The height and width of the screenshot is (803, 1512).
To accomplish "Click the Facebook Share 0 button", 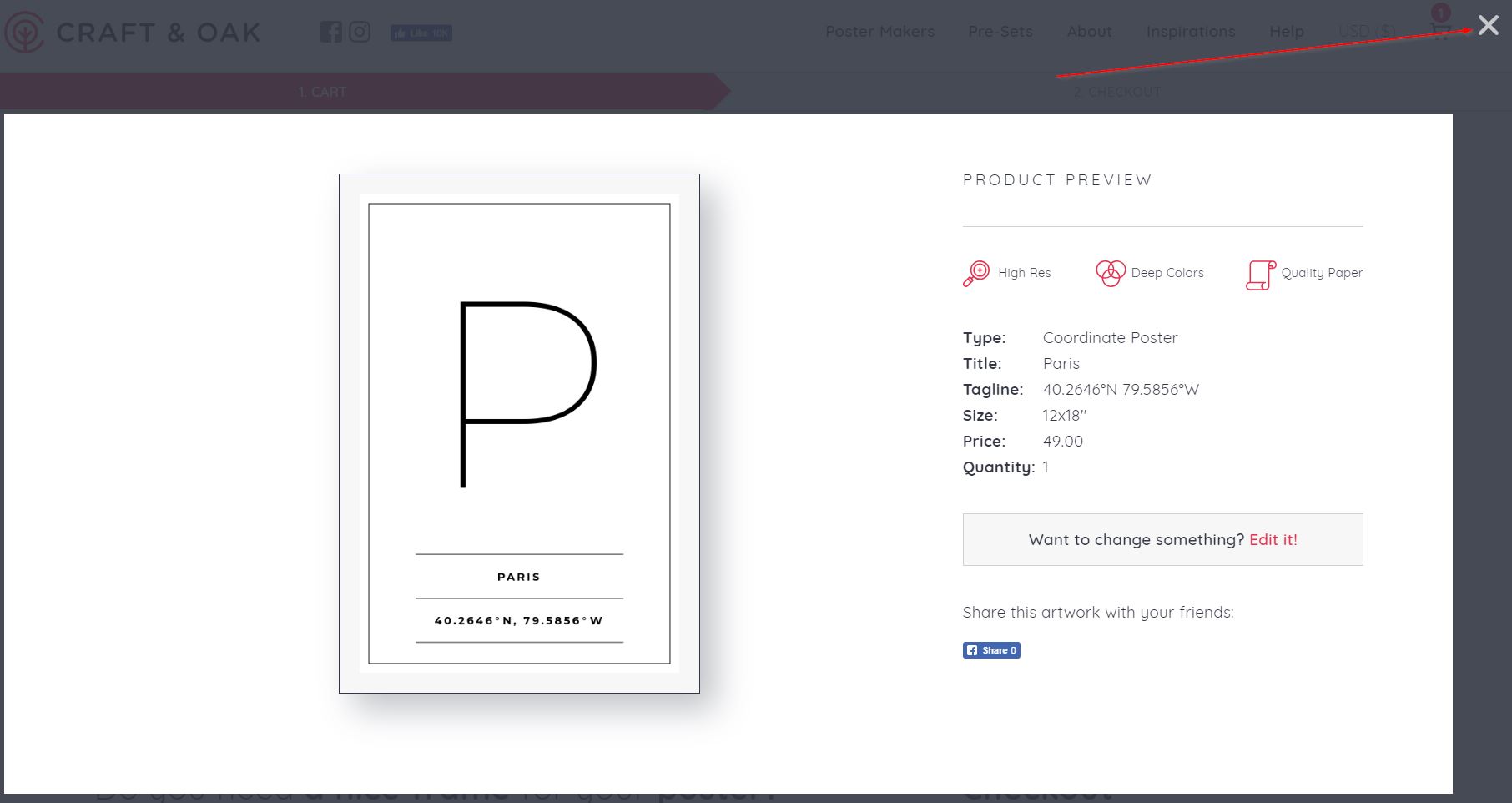I will (x=991, y=650).
